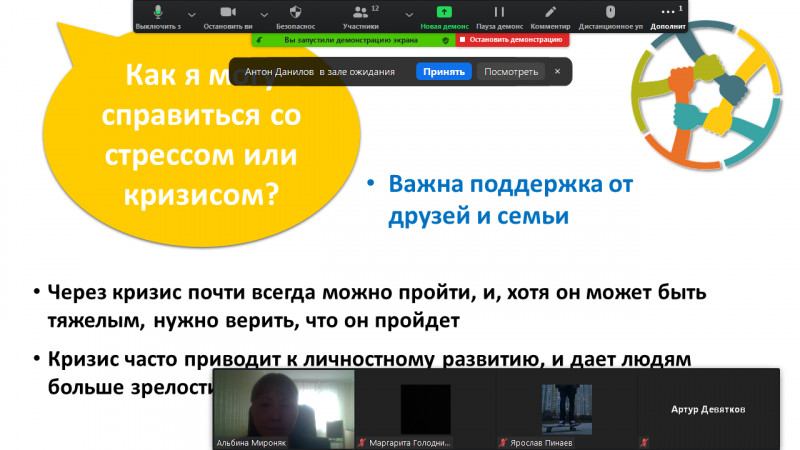
Task: Pause the screen share (Пауза демонстрации)
Action: click(499, 16)
